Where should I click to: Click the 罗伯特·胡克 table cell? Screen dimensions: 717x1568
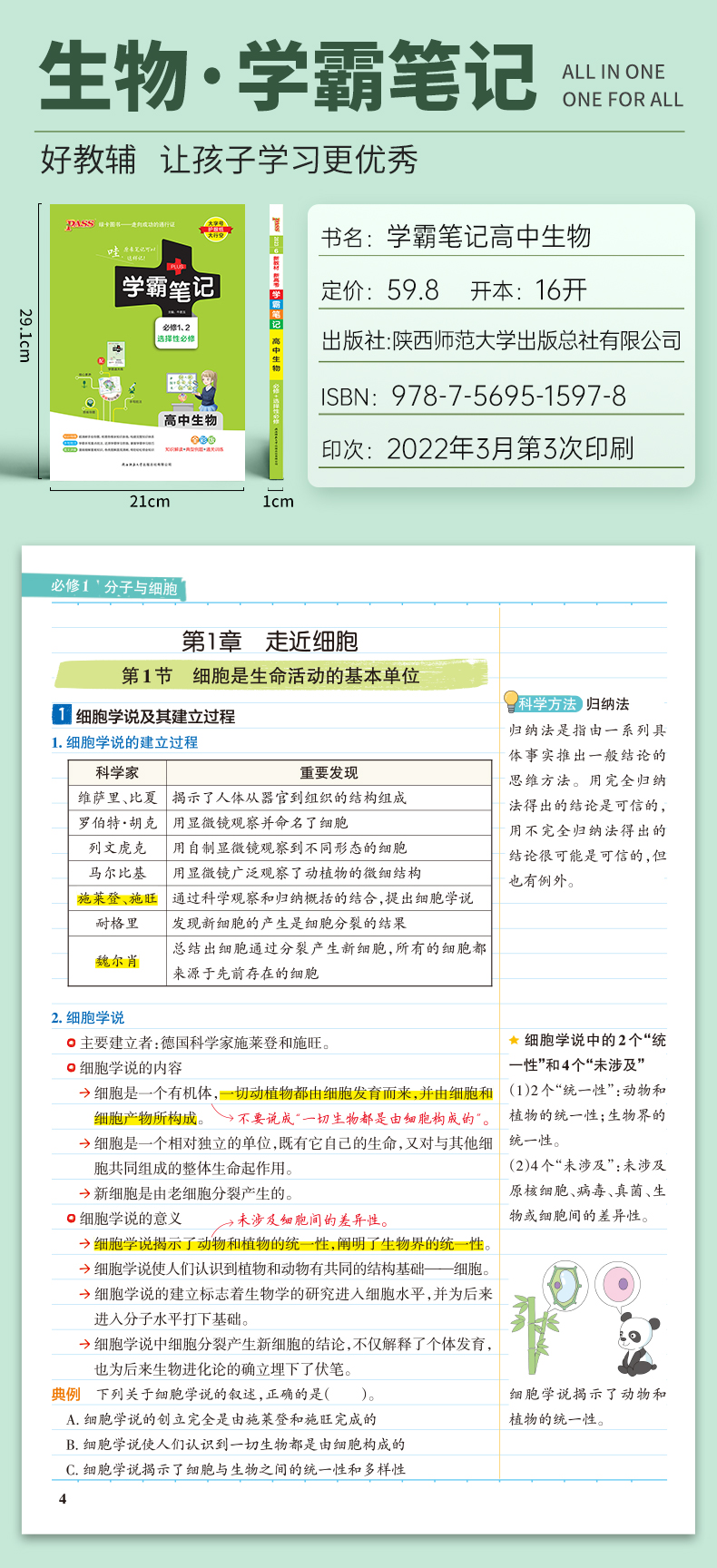117,823
